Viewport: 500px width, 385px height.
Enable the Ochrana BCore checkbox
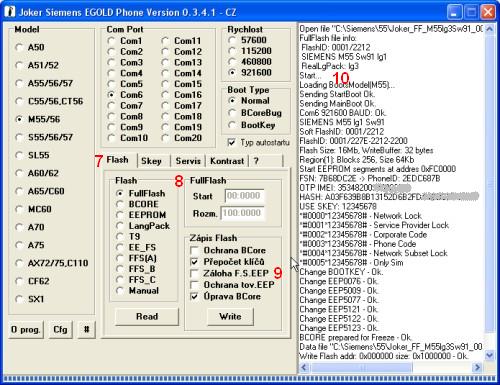pos(194,250)
